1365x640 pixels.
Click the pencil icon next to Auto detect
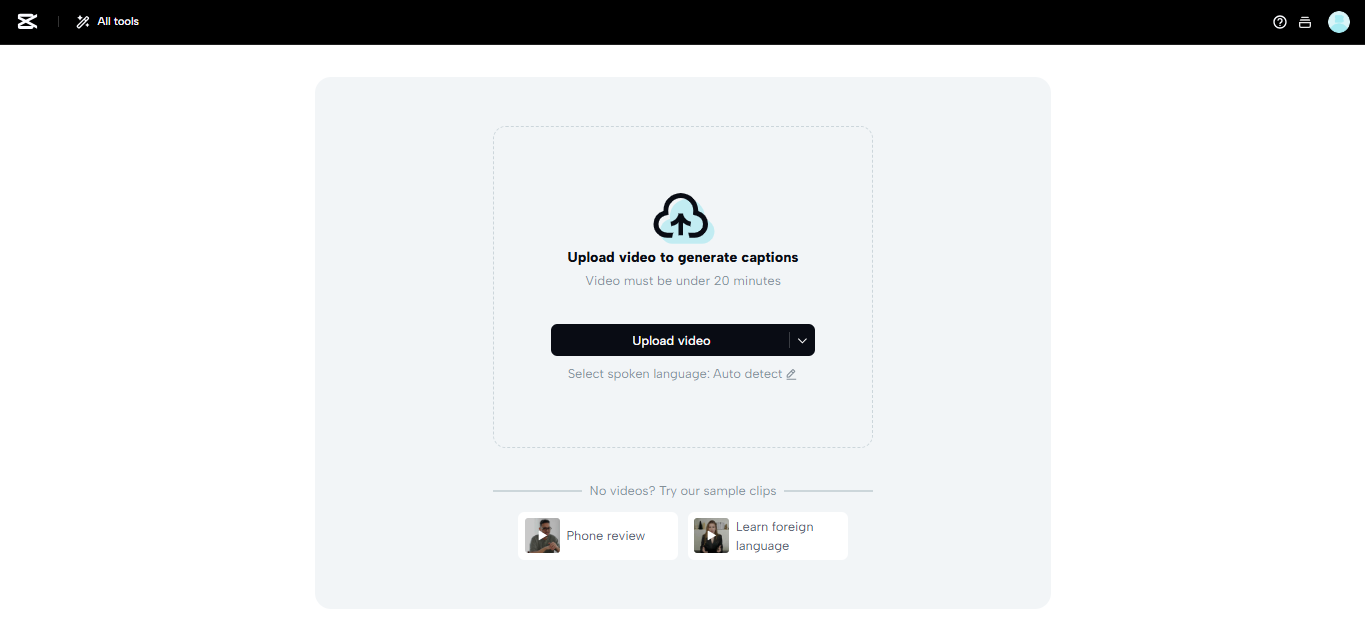pyautogui.click(x=791, y=373)
